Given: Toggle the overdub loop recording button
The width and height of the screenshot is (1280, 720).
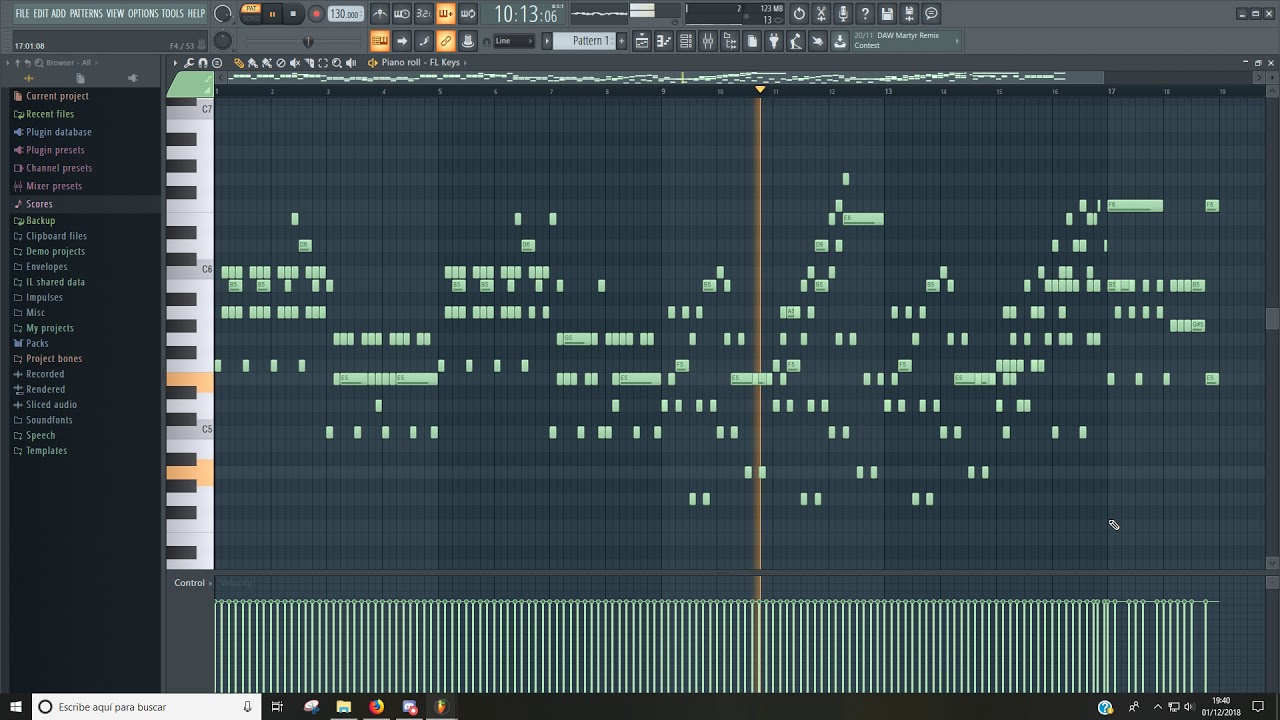Looking at the screenshot, I should tap(446, 14).
